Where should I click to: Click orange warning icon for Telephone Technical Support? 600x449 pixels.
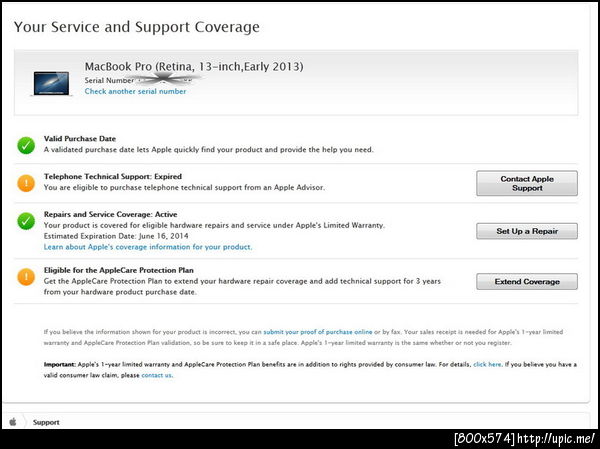tap(26, 183)
